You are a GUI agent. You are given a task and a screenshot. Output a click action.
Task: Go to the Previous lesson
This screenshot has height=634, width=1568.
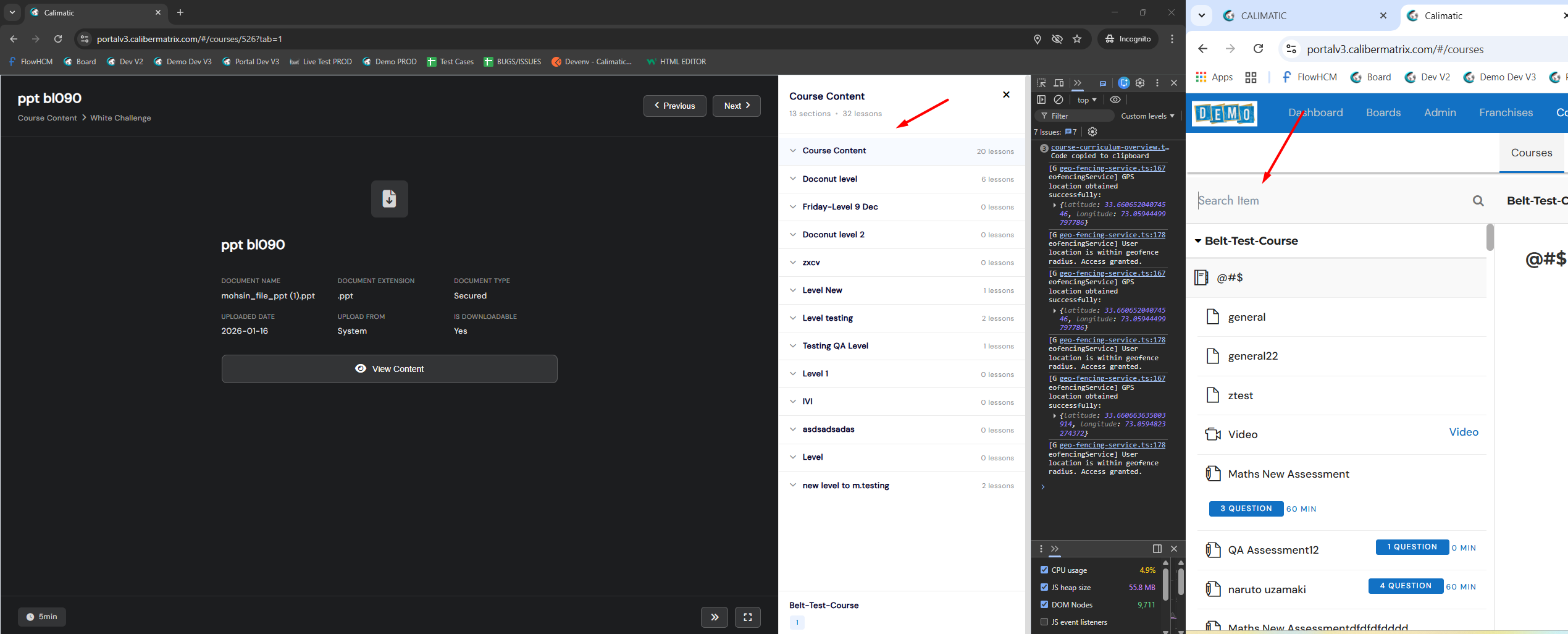[675, 106]
